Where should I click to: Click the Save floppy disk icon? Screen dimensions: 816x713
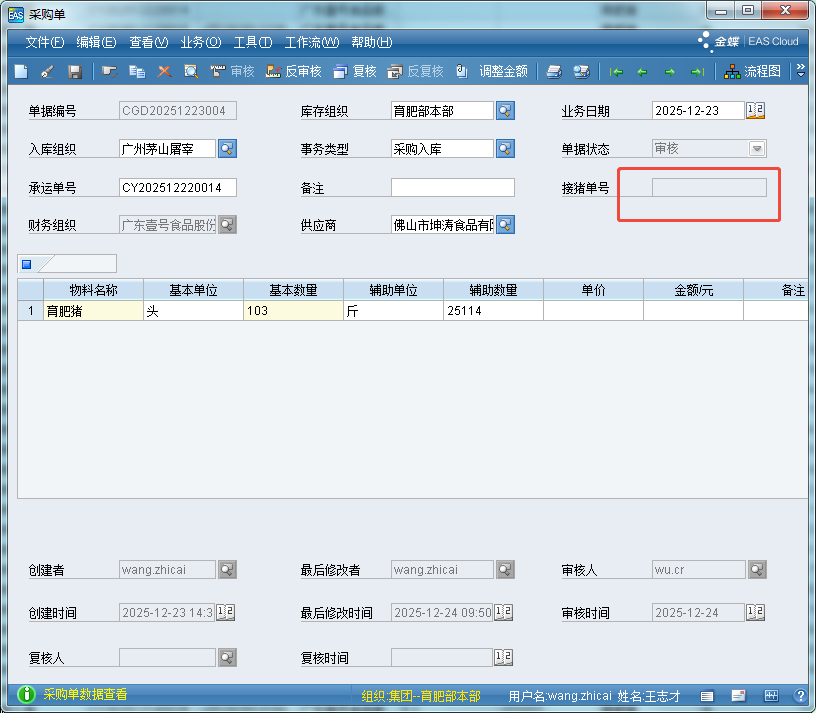click(74, 72)
